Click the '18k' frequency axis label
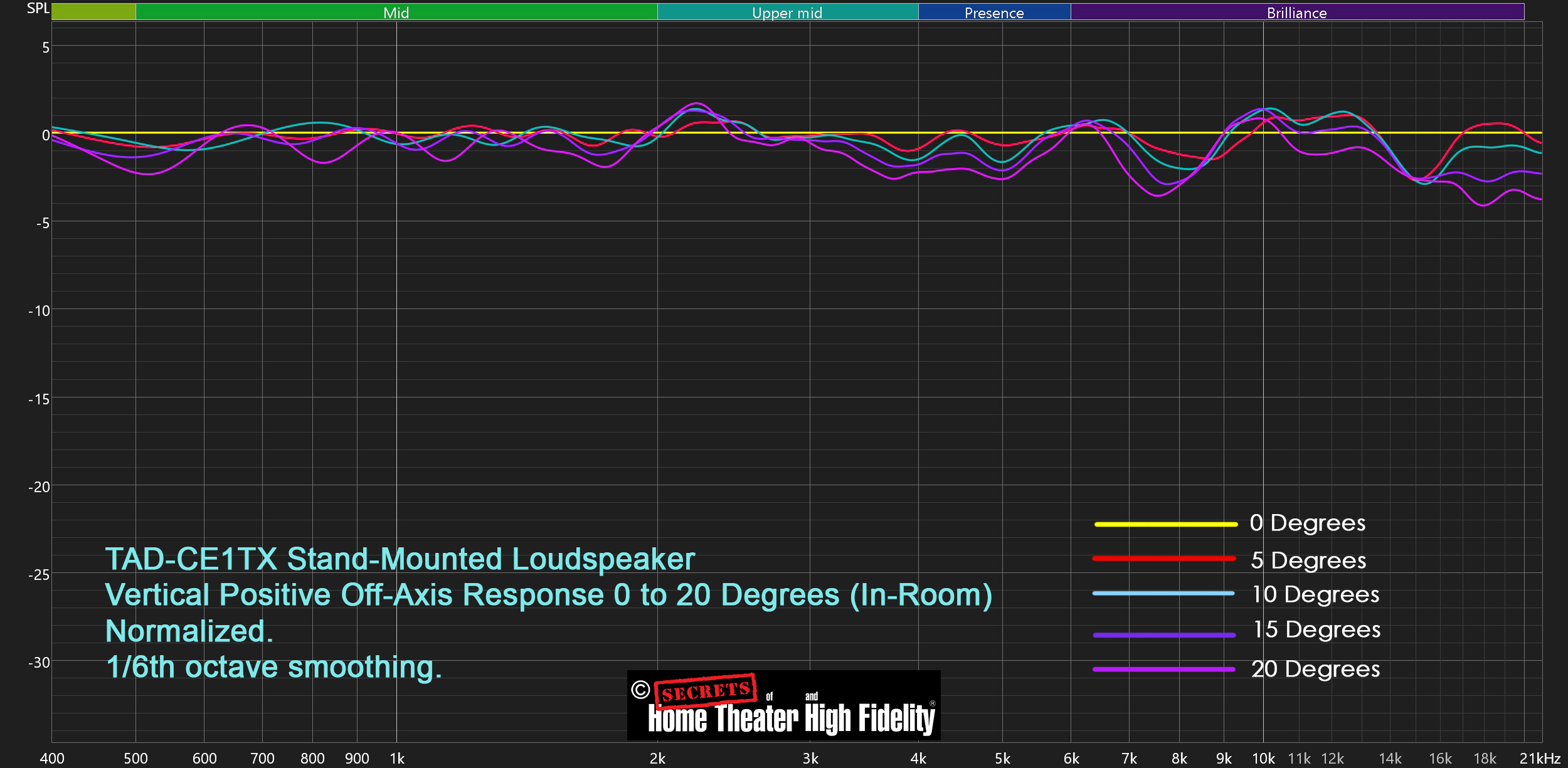The width and height of the screenshot is (1568, 768). [1485, 759]
